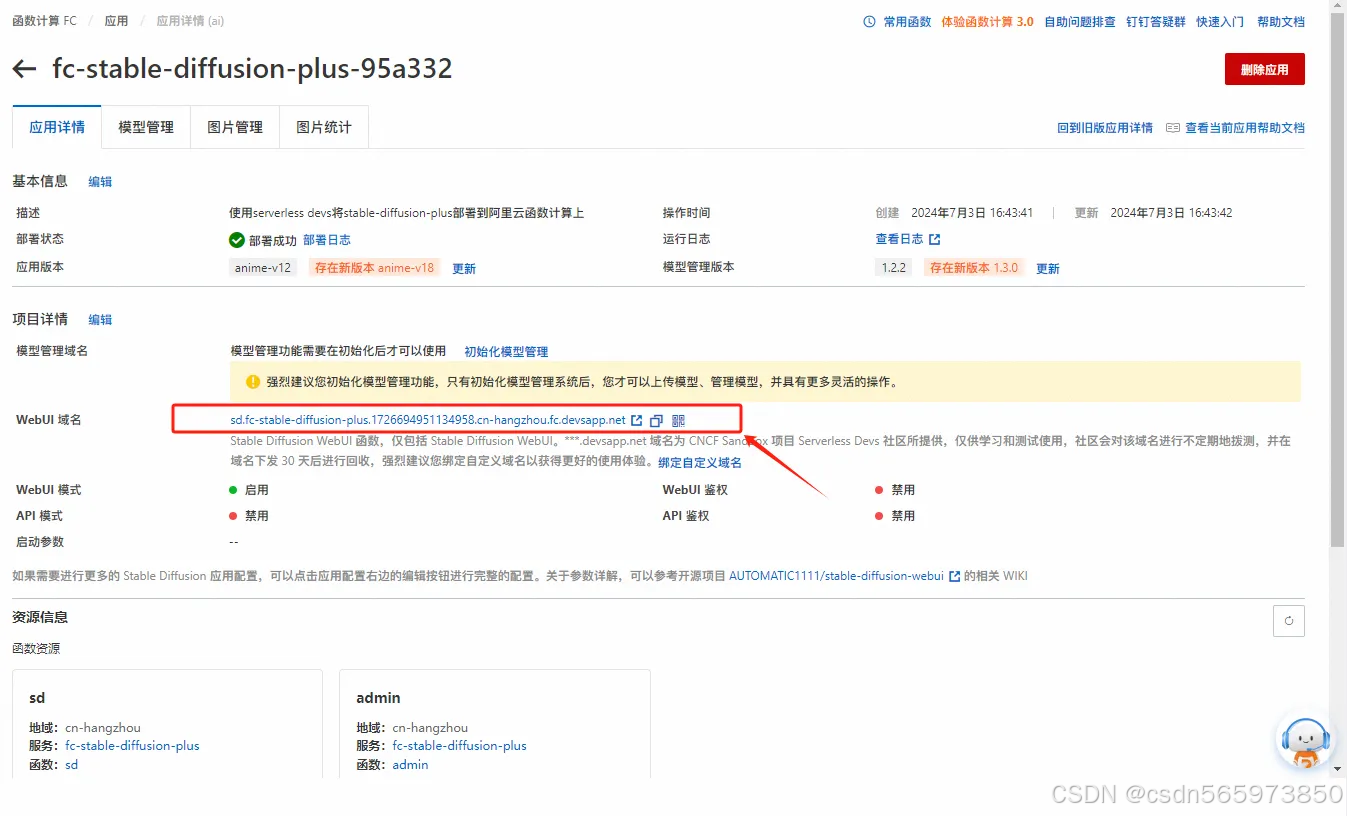Click 初始化模型管理 link
The image size is (1347, 816).
pos(506,352)
